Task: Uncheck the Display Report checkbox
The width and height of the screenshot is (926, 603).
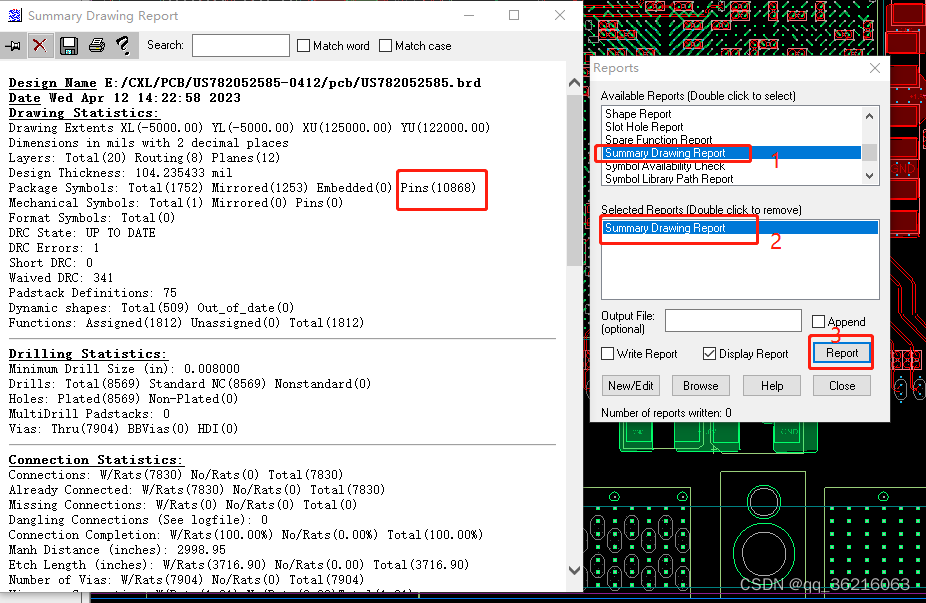Action: click(x=709, y=354)
